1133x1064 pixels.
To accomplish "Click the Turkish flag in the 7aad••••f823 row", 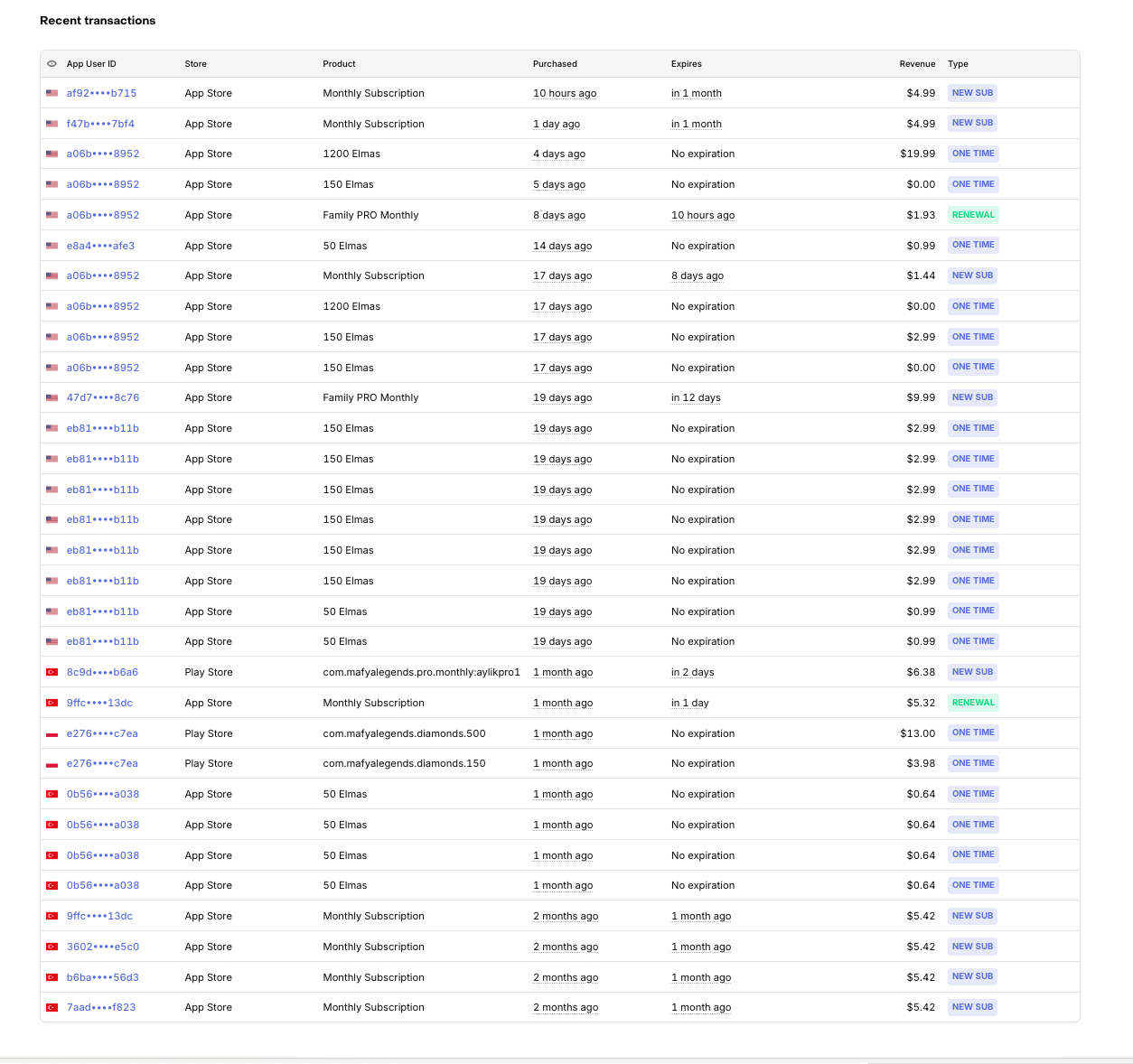I will (x=51, y=1007).
